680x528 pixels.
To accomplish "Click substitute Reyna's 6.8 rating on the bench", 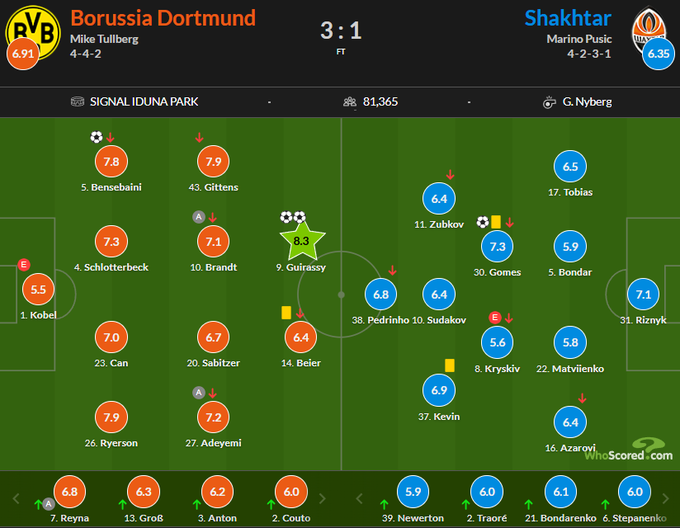I will (69, 491).
